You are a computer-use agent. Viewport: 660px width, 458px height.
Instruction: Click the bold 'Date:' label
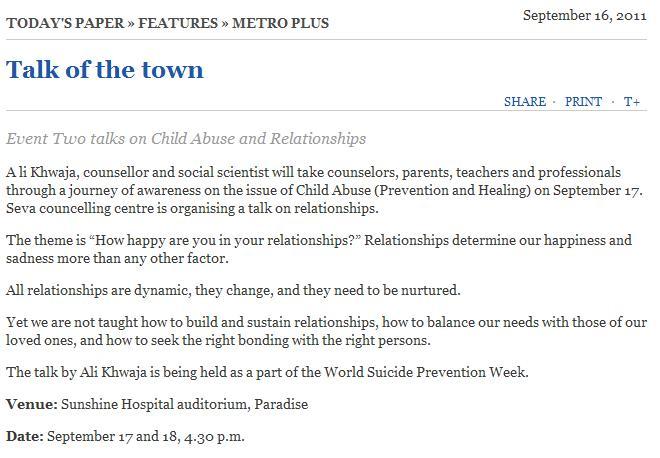point(25,436)
